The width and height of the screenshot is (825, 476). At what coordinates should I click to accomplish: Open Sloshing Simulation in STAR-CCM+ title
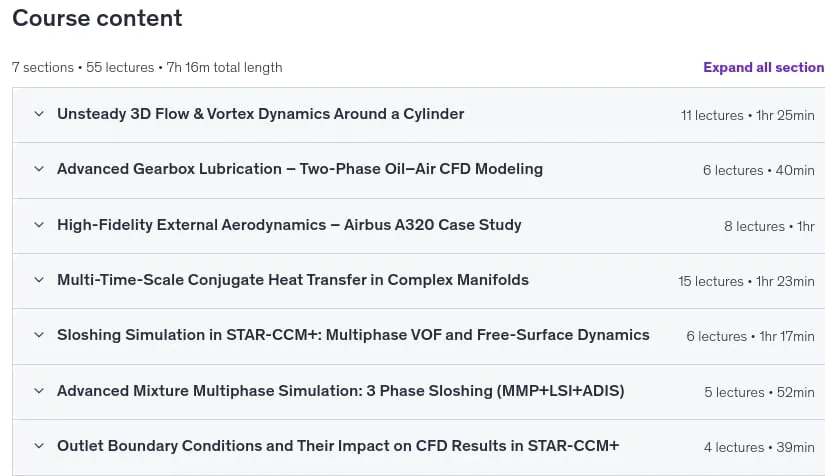click(x=354, y=335)
